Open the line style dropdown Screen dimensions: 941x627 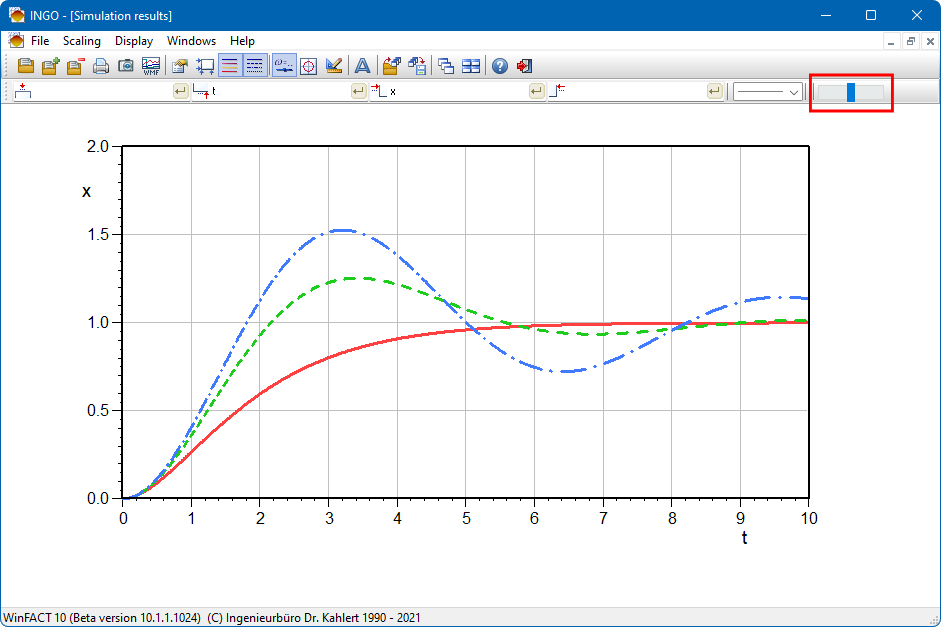[x=768, y=92]
